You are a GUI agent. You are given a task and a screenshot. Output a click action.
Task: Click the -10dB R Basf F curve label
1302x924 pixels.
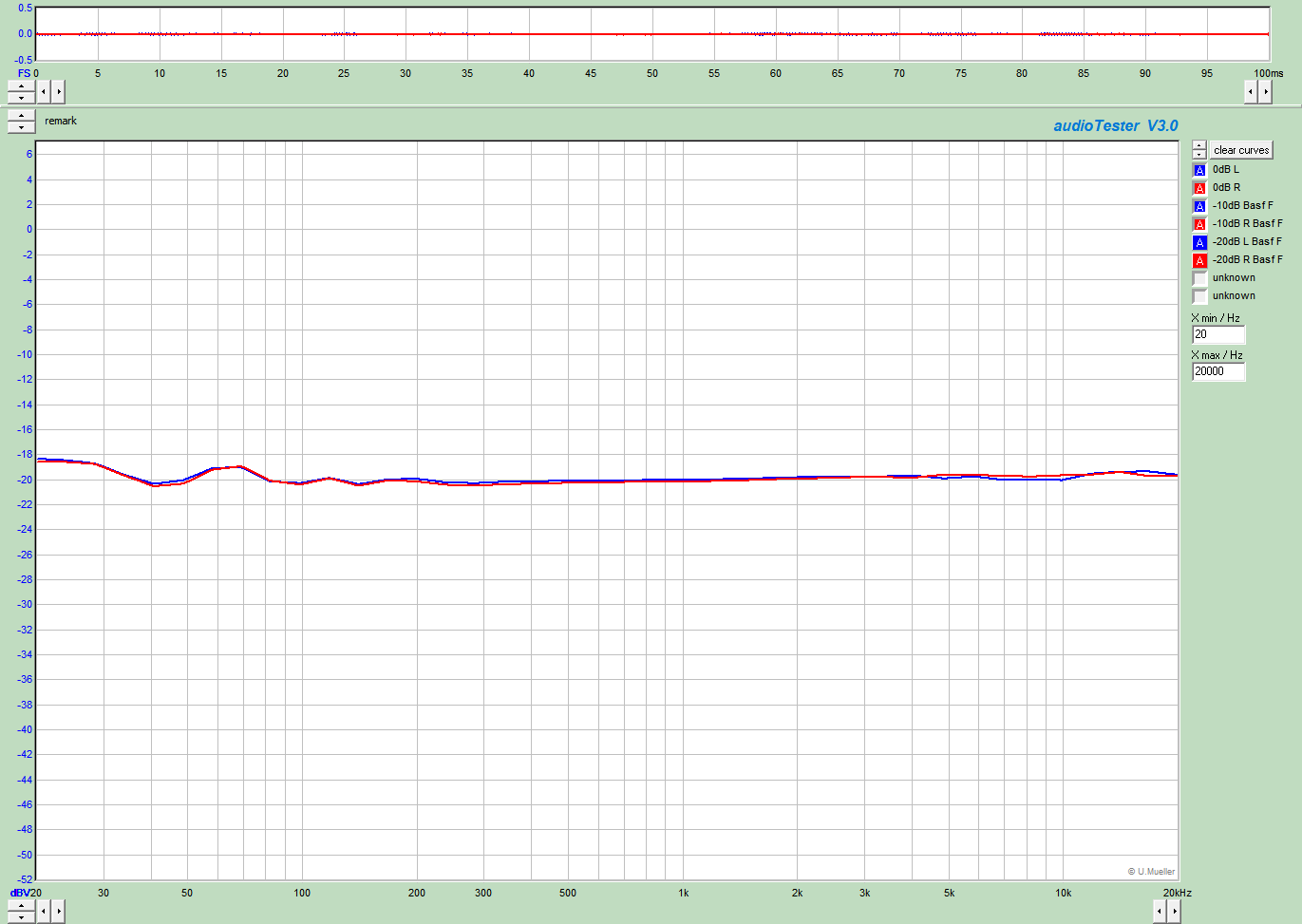[1247, 223]
